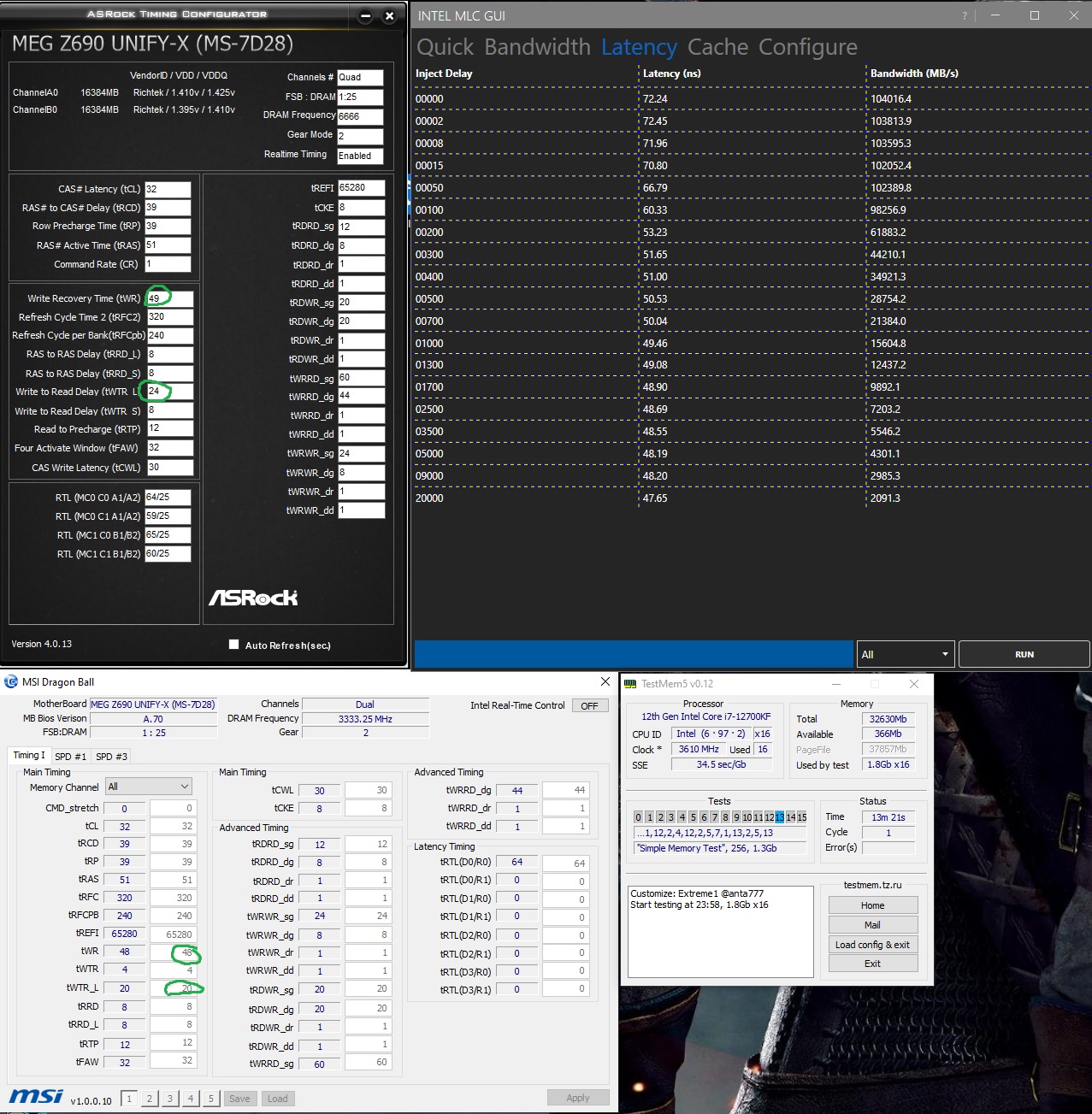This screenshot has width=1092, height=1114.
Task: Click the editable tWTR_L field in Dragon Ball
Action: (174, 988)
